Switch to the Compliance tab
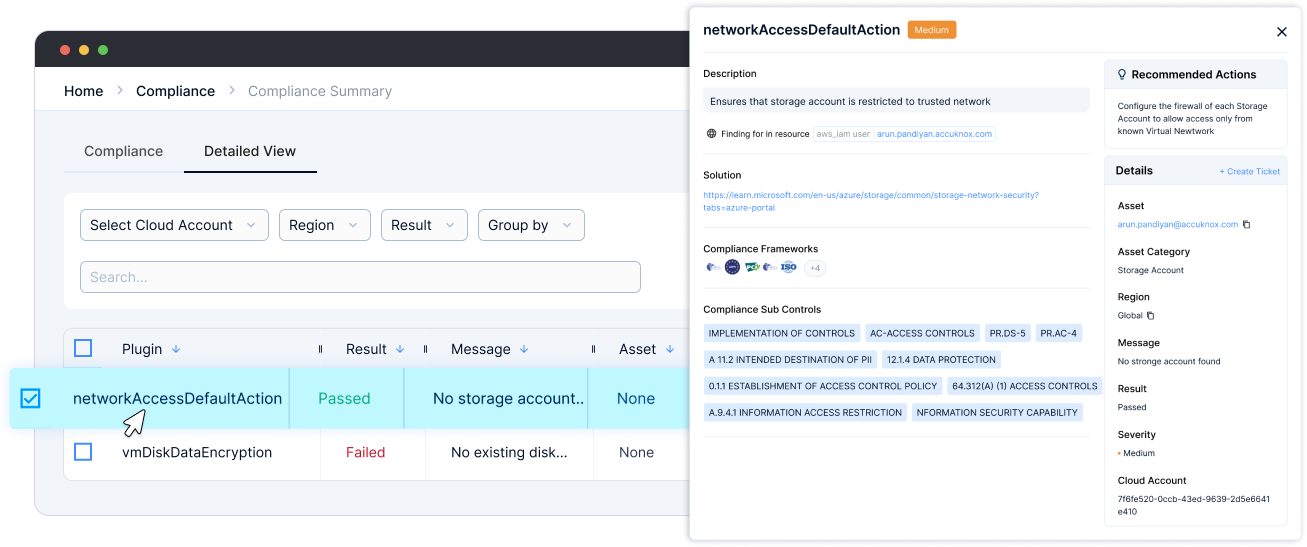This screenshot has width=1307, height=547. tap(123, 151)
